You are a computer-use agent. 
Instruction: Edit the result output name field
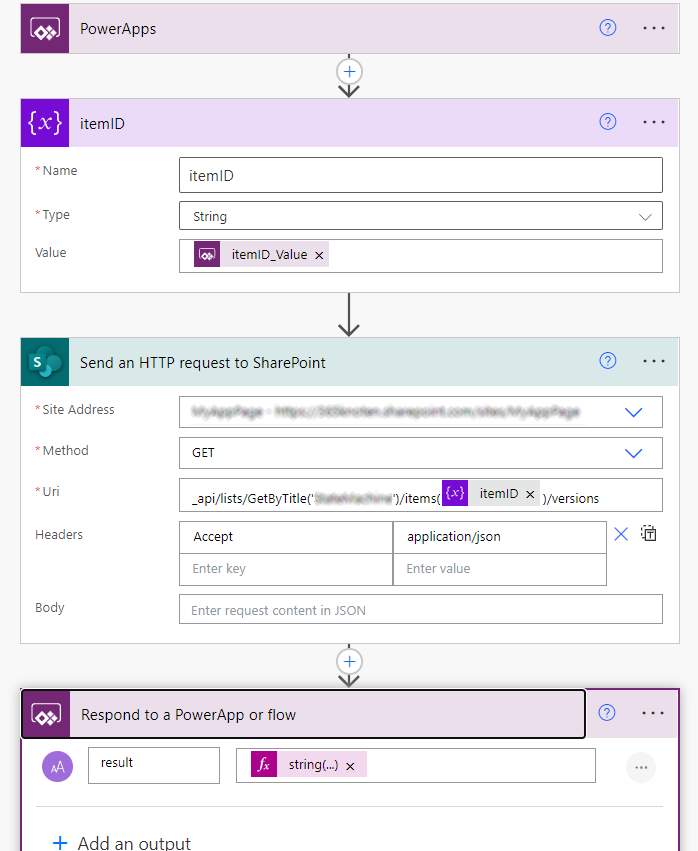154,765
